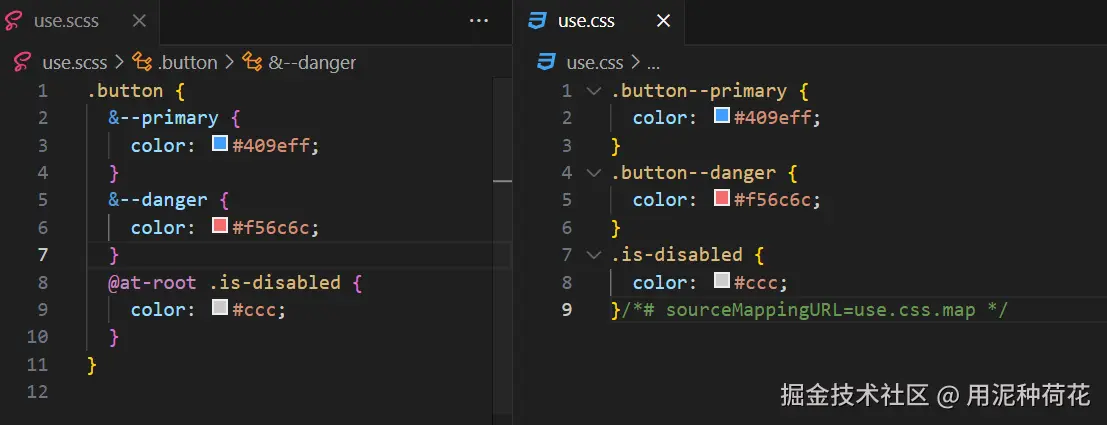1107x425 pixels.
Task: Click the CSS icon on use.css tab
Action: (x=538, y=20)
